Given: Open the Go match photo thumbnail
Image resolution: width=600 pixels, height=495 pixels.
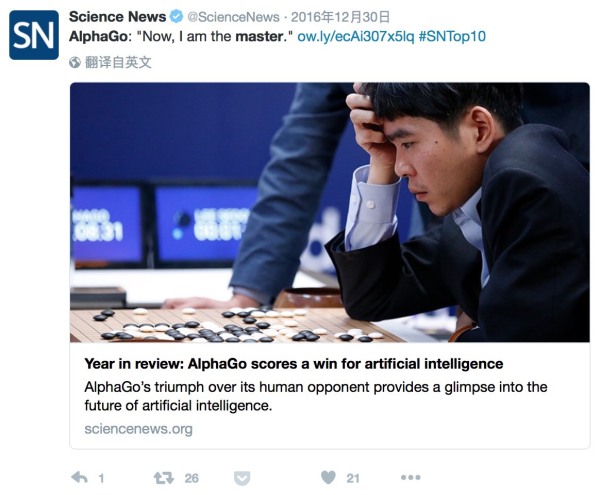Looking at the screenshot, I should (x=329, y=212).
